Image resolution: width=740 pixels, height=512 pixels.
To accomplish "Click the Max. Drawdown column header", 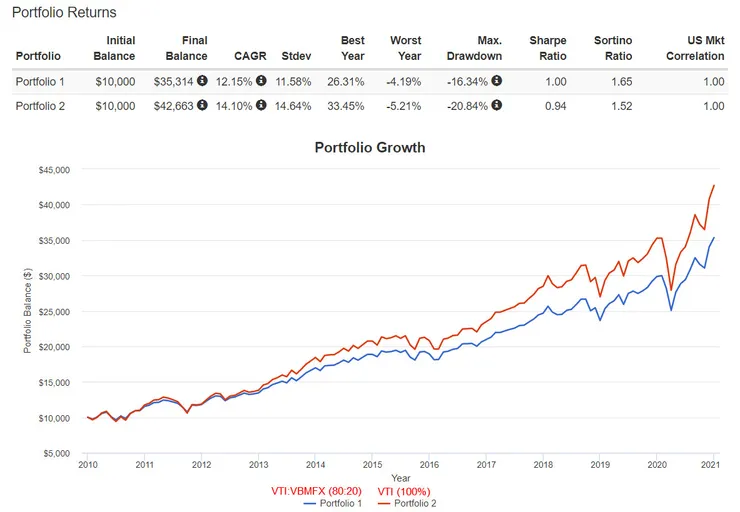I will tap(475, 49).
